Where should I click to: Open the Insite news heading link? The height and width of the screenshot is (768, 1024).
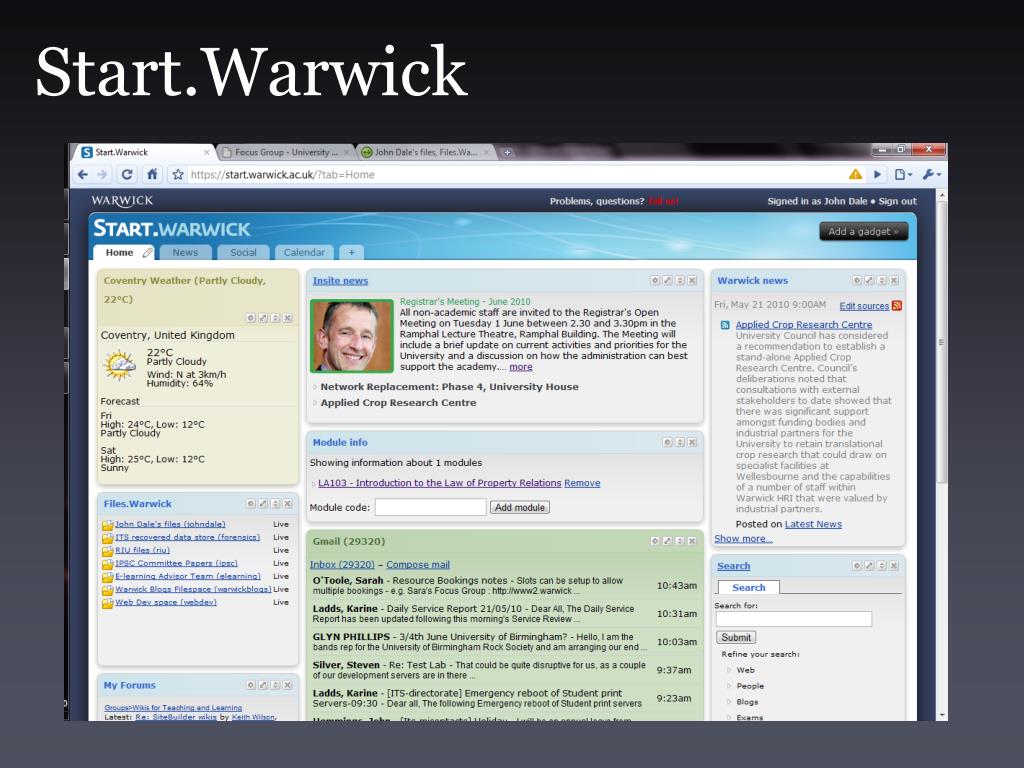[x=340, y=281]
